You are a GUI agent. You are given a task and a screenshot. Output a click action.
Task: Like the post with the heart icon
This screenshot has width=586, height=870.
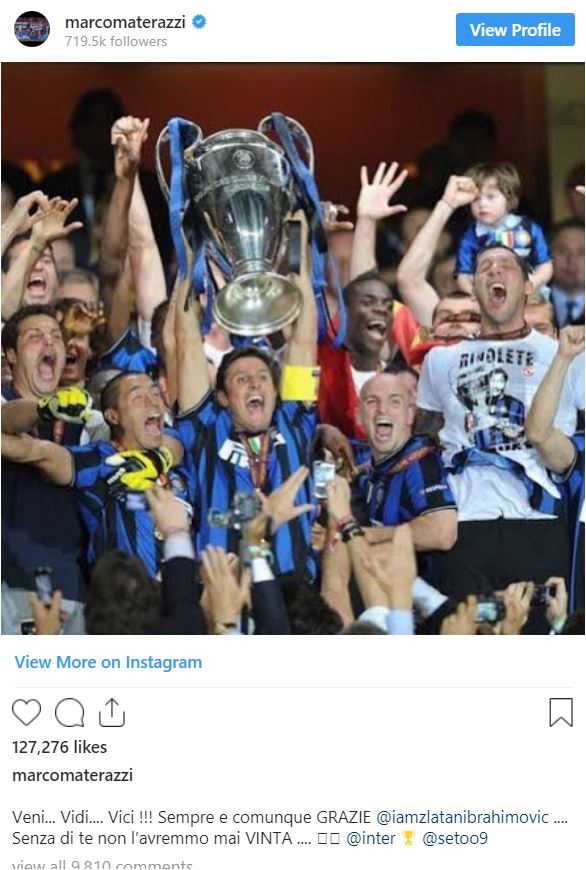tap(27, 712)
